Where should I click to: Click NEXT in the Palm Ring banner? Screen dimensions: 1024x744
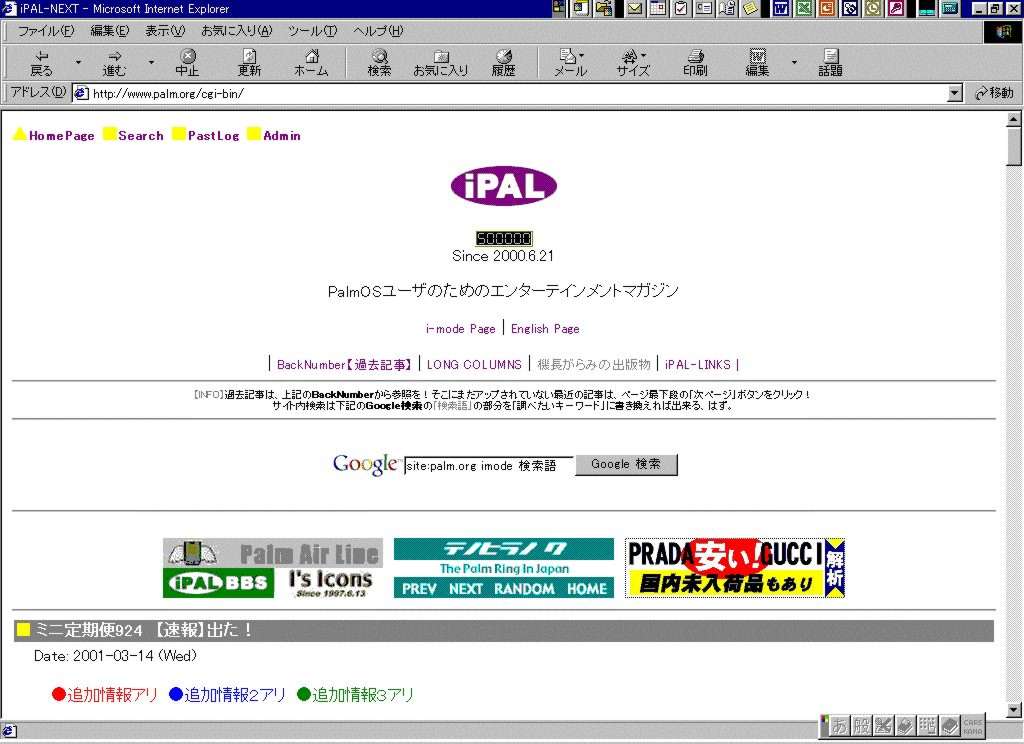(465, 589)
